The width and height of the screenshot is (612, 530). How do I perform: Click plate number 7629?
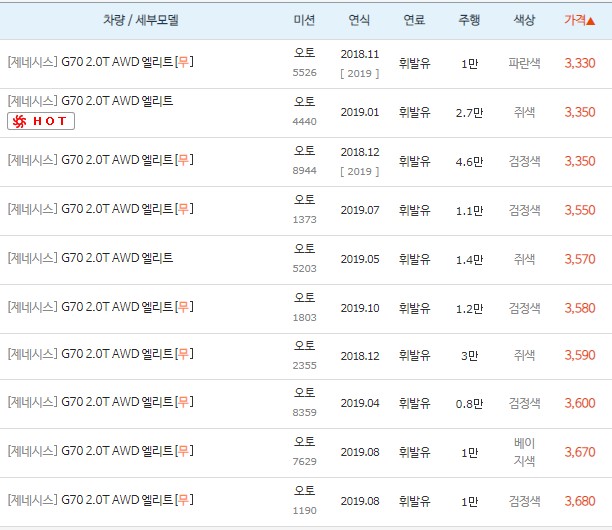coord(304,462)
